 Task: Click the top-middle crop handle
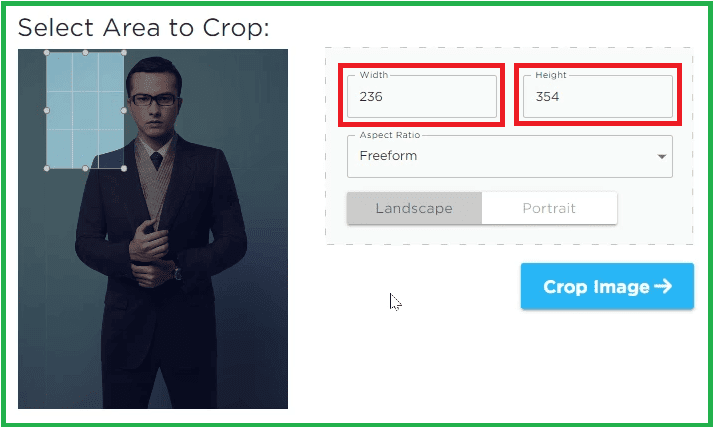(85, 53)
